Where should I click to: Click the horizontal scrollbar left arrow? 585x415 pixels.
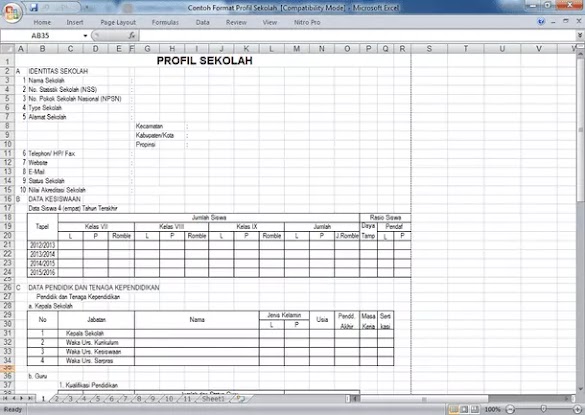click(356, 399)
